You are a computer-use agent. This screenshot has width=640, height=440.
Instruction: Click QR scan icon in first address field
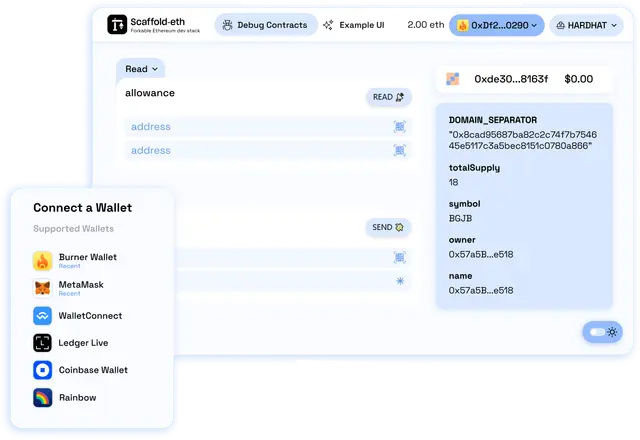(x=400, y=127)
